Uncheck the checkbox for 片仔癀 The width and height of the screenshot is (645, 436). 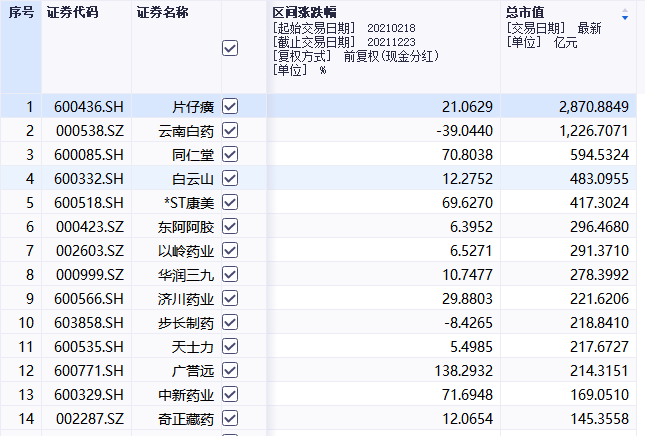click(230, 106)
